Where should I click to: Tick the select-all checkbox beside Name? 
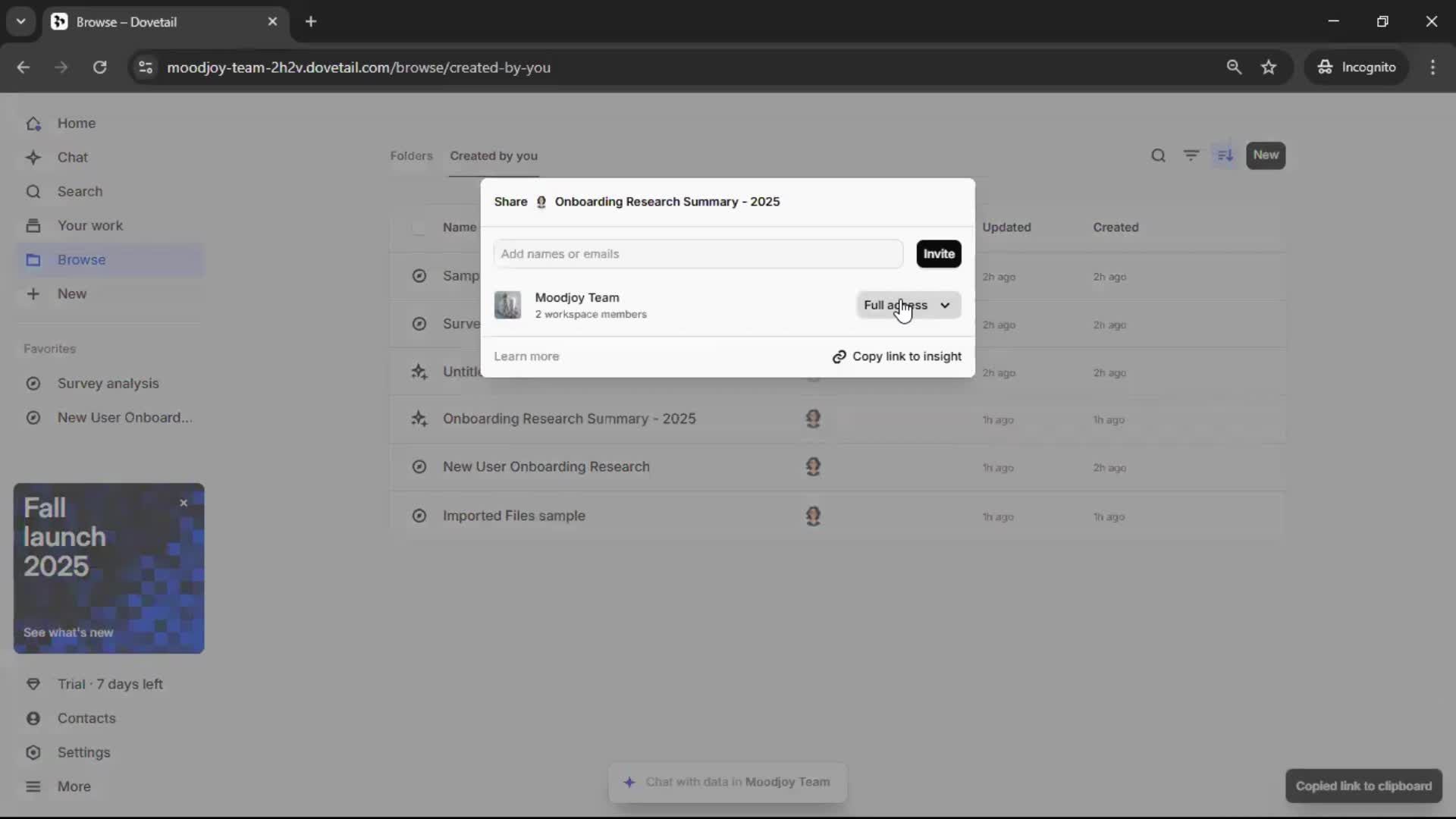pos(419,227)
